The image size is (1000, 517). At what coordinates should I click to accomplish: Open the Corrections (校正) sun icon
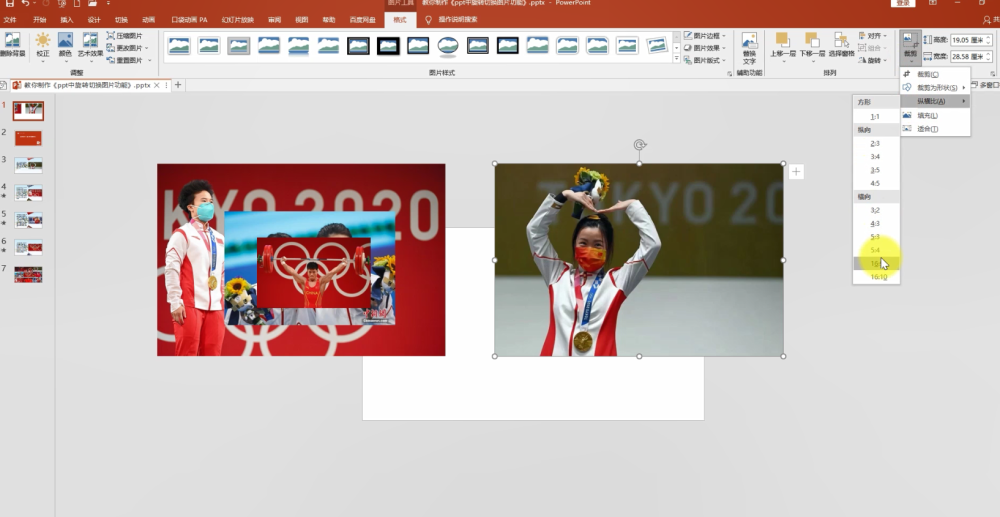pyautogui.click(x=43, y=45)
